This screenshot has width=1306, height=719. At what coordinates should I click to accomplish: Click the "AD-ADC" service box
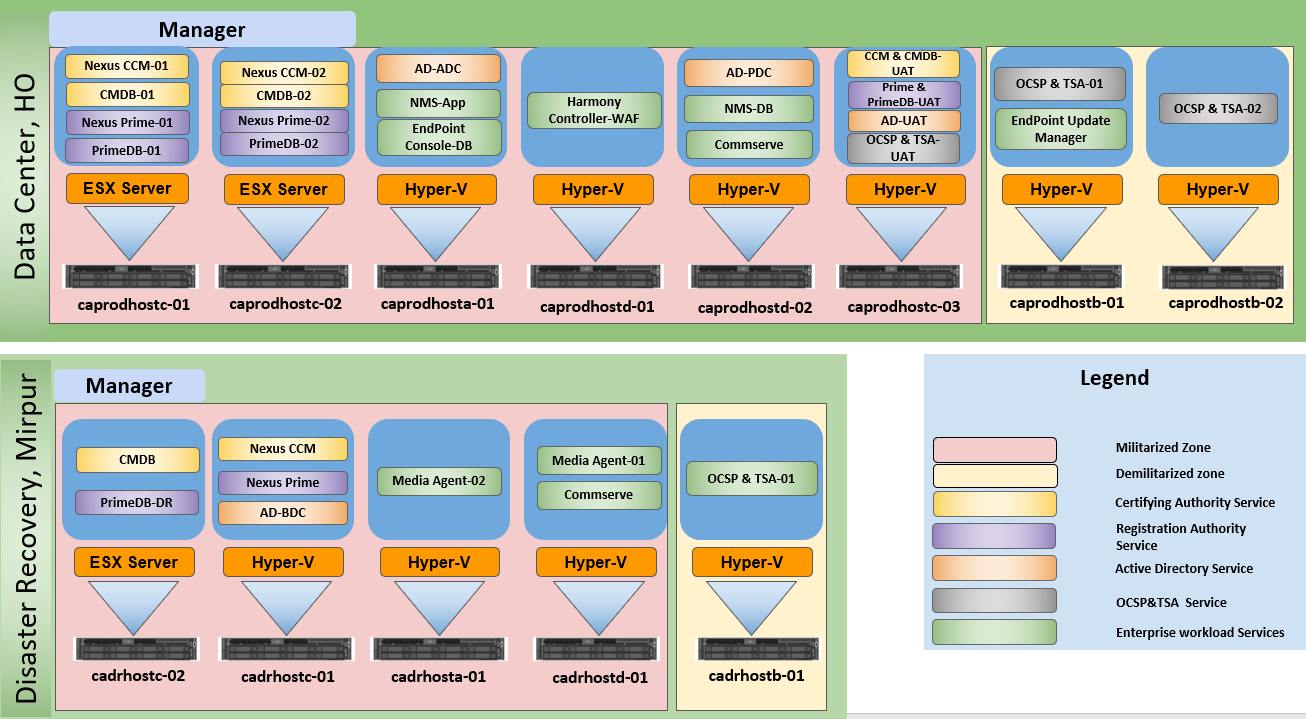coord(438,69)
